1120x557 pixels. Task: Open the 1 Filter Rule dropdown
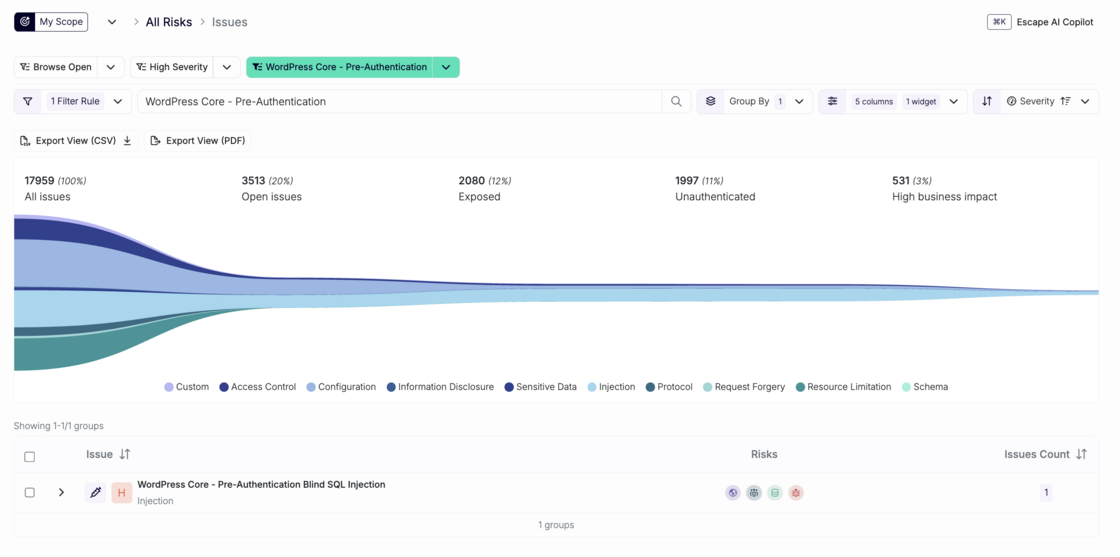point(86,101)
